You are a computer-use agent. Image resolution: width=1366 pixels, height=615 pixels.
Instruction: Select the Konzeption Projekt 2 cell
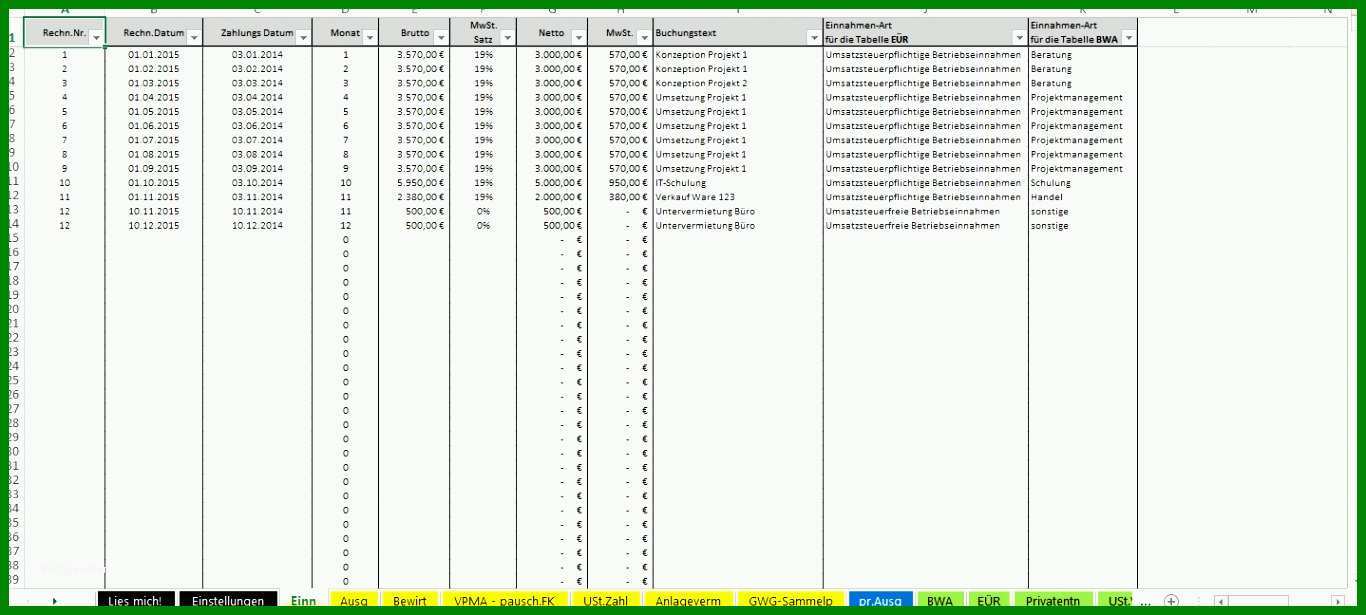click(x=738, y=83)
